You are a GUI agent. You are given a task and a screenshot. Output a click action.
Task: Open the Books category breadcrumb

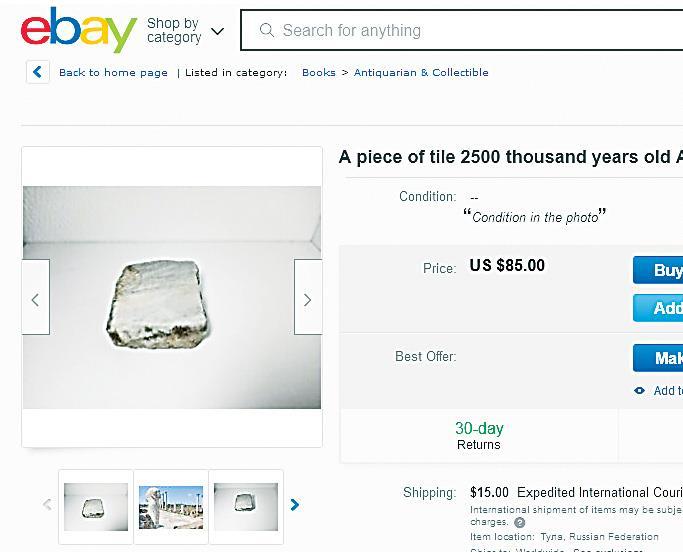[319, 73]
